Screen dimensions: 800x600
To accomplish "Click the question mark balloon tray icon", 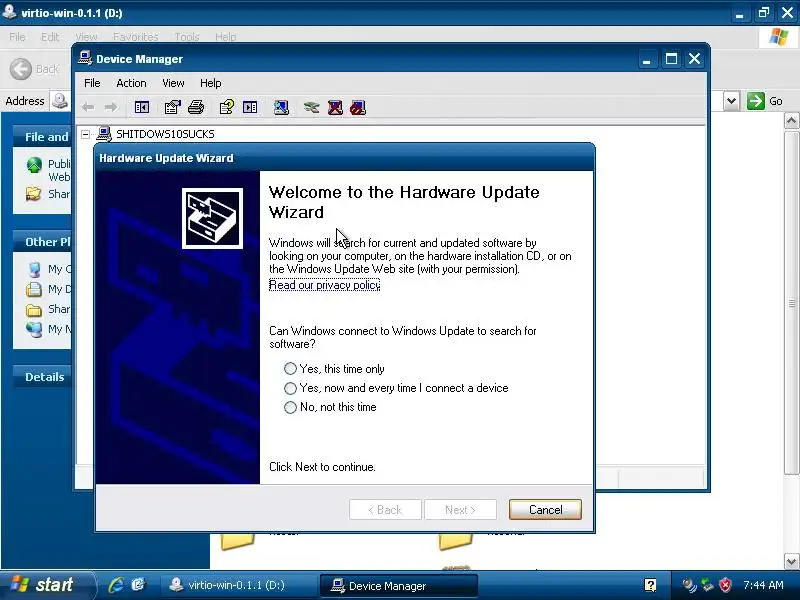I will coord(650,585).
